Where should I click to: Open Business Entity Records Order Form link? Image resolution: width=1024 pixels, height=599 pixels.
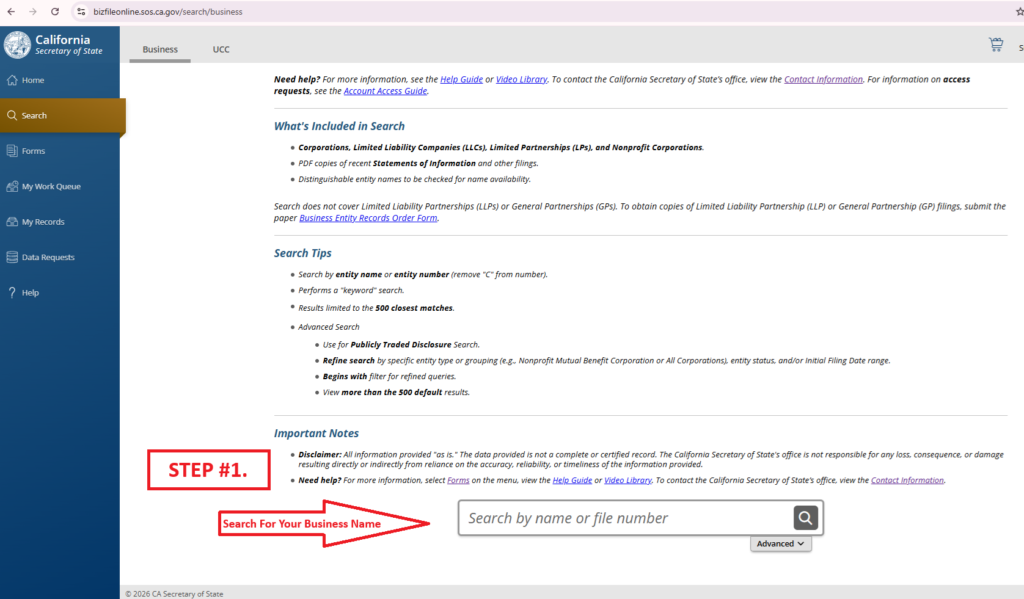pyautogui.click(x=368, y=218)
